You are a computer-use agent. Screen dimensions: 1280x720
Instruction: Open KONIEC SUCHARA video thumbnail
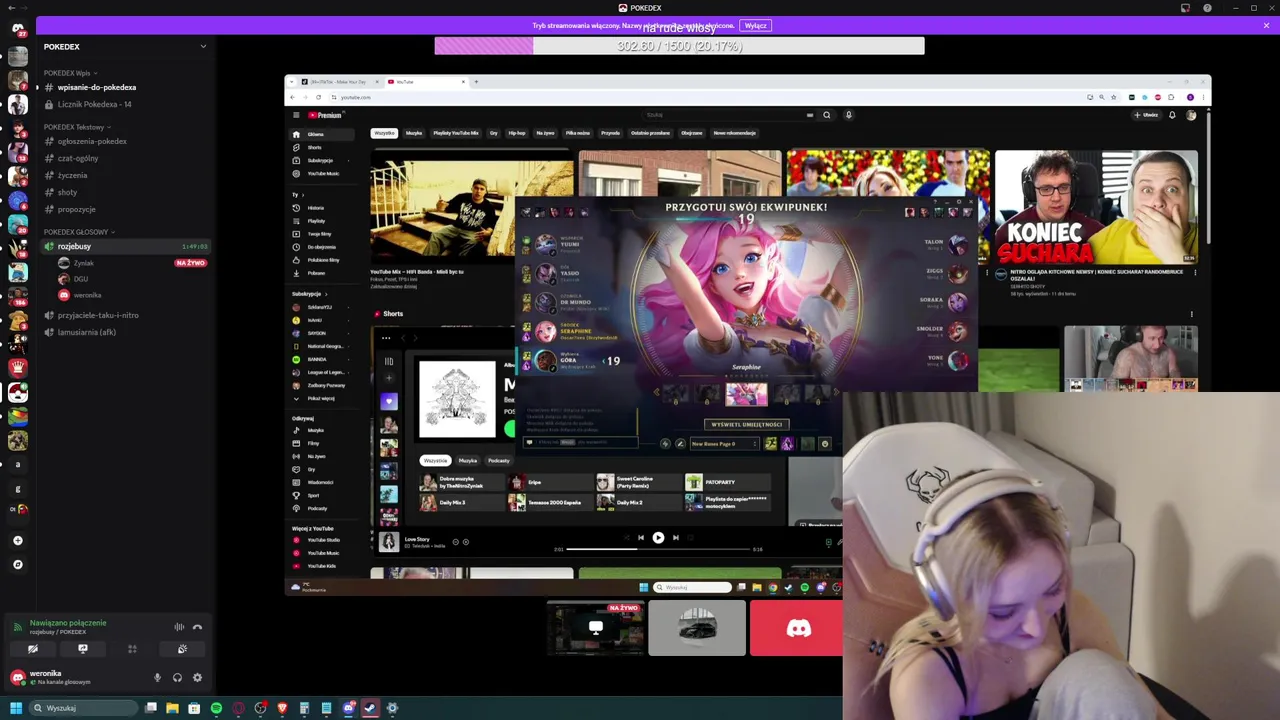[x=1097, y=207]
